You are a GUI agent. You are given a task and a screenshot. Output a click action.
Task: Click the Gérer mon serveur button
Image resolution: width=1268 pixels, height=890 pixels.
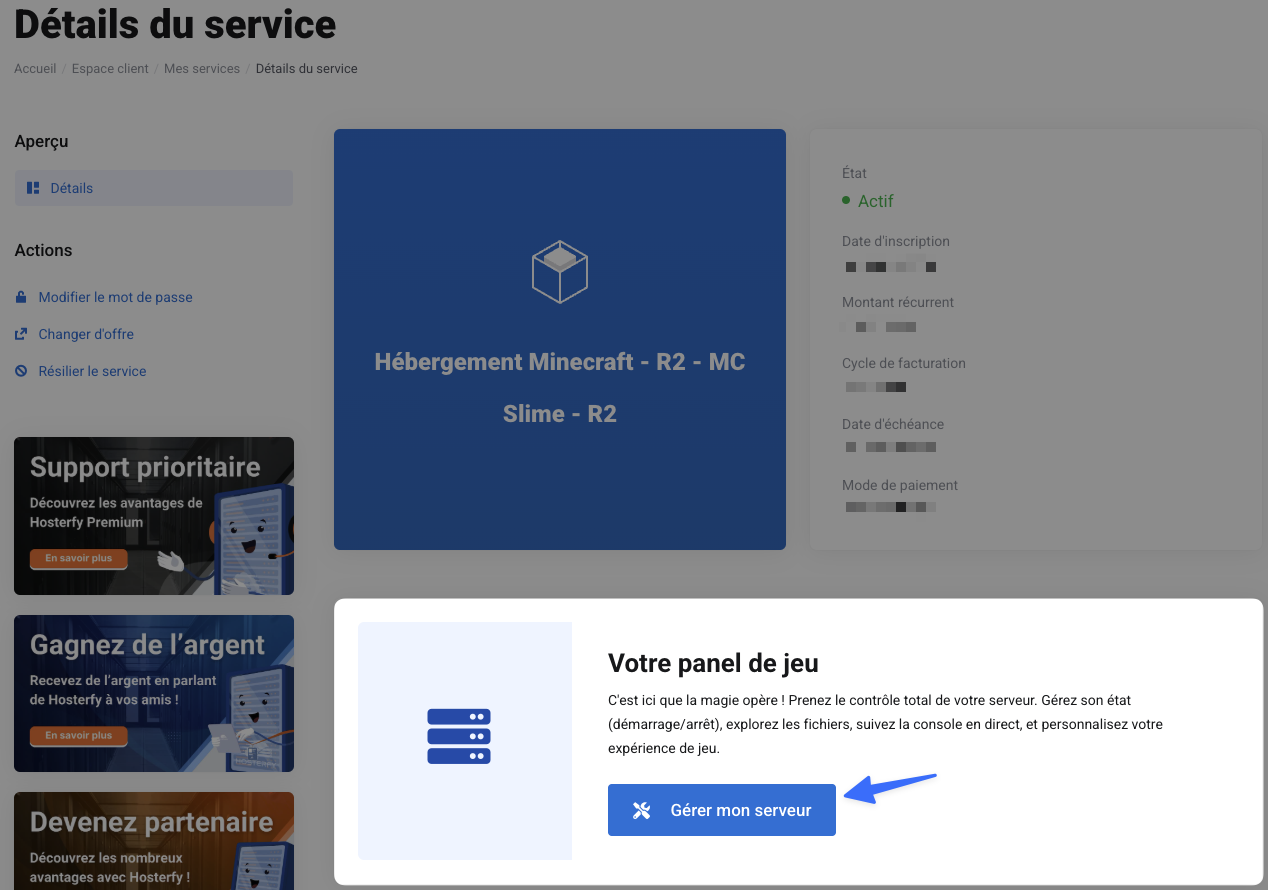point(722,810)
